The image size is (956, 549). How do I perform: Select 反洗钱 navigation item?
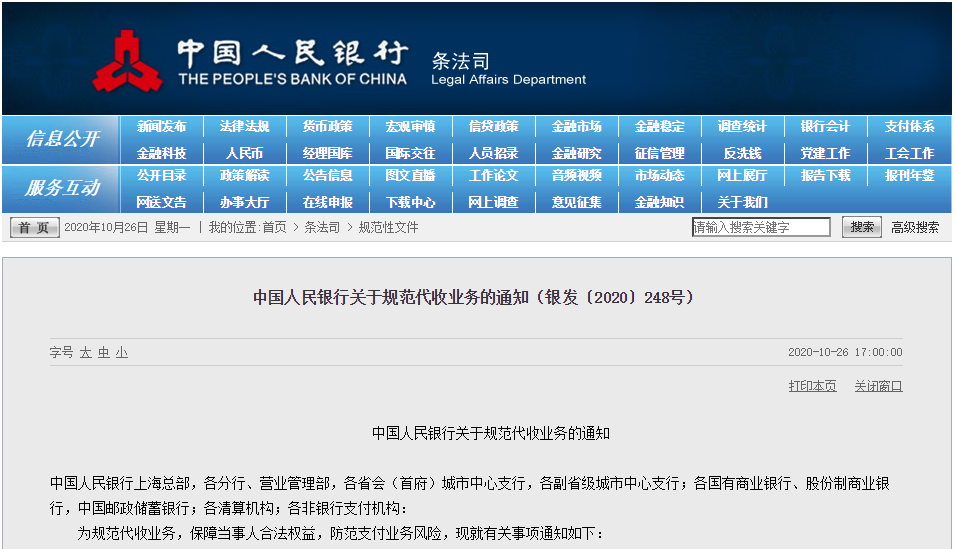[x=742, y=153]
